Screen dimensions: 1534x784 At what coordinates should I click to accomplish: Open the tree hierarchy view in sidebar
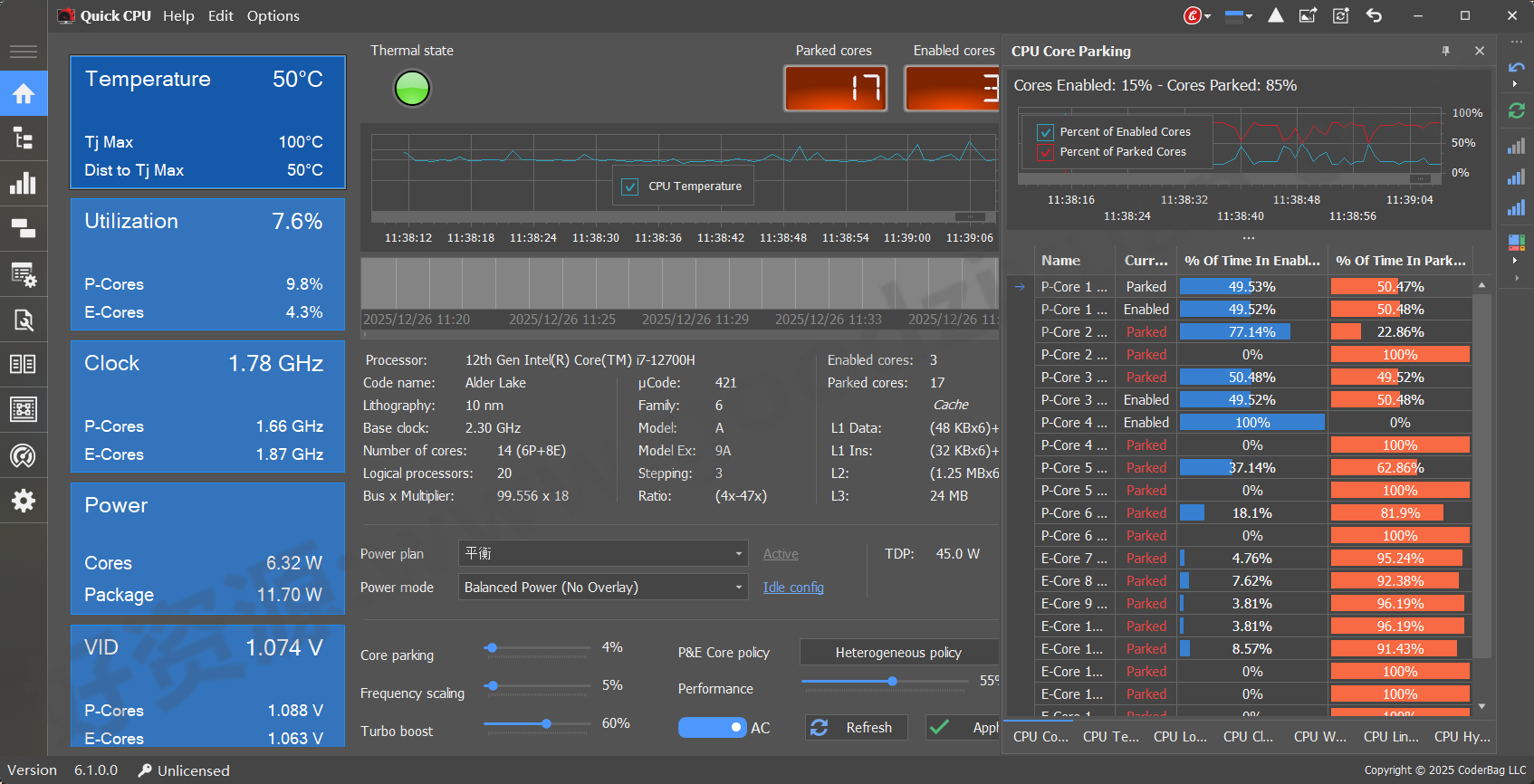point(24,139)
